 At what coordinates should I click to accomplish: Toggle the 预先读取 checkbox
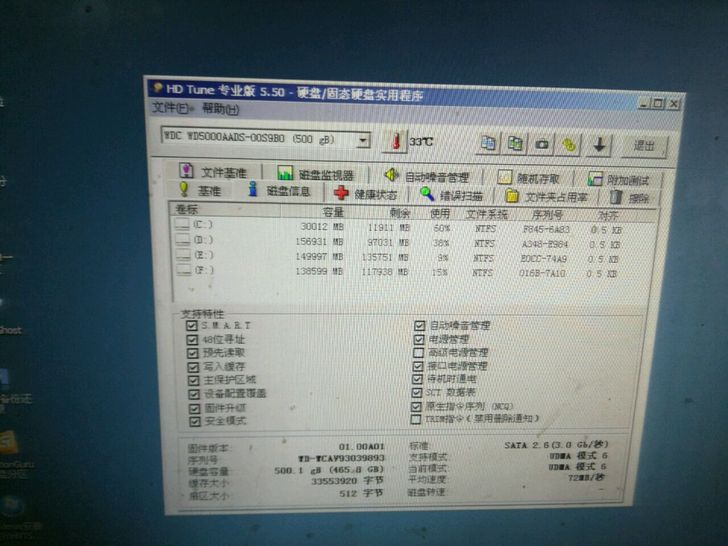(192, 353)
